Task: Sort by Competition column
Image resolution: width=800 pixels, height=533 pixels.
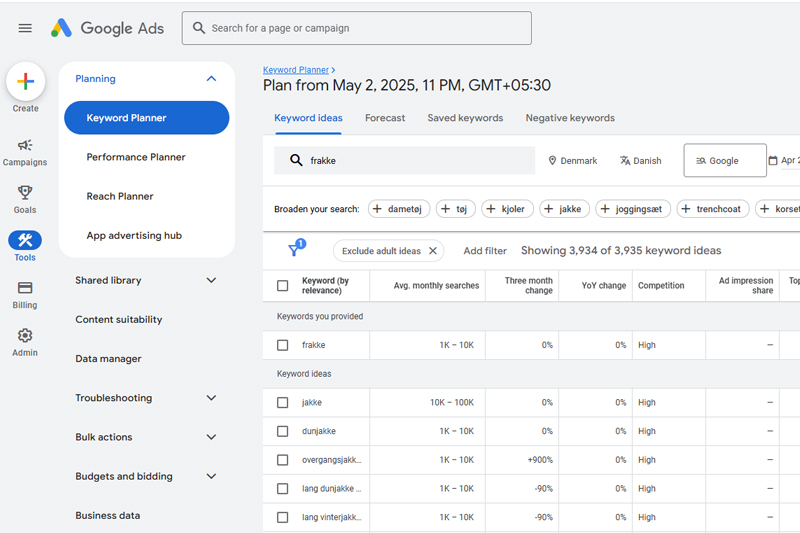Action: coord(661,286)
